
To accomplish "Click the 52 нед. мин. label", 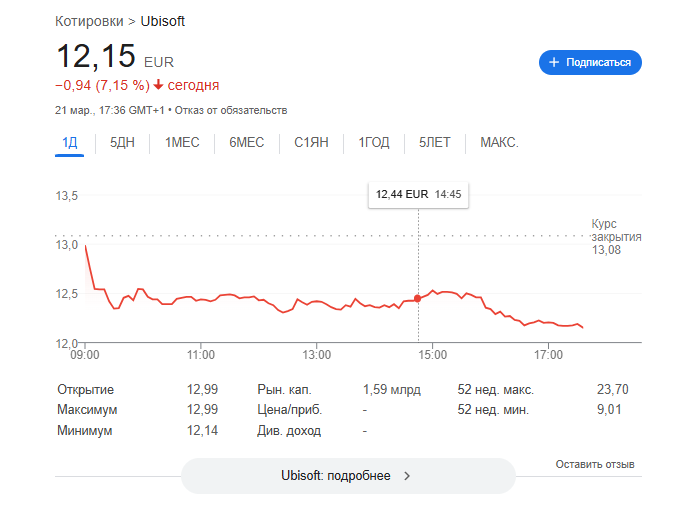I will coord(493,410).
